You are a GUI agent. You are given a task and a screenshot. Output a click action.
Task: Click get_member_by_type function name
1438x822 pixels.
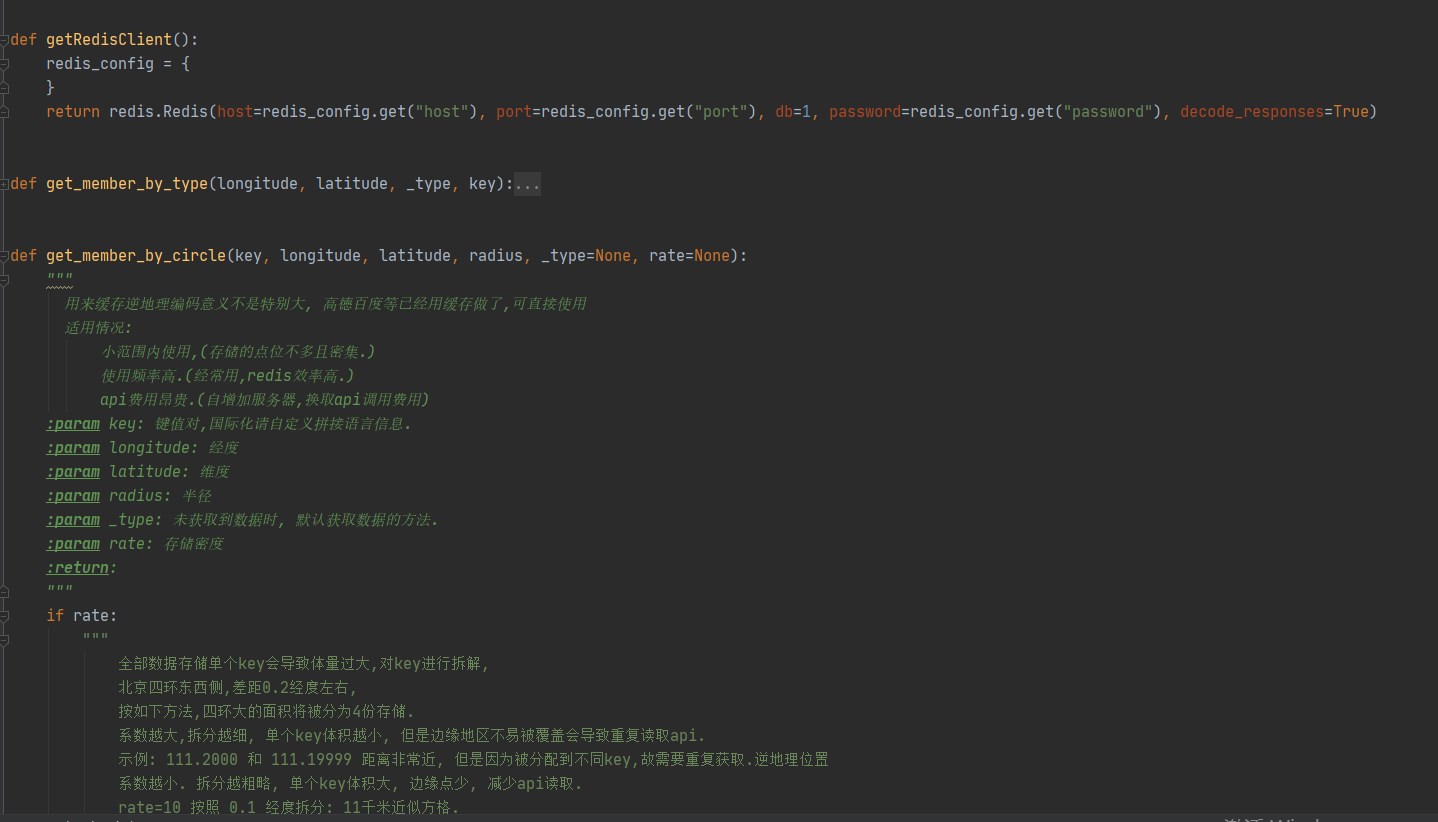[127, 184]
